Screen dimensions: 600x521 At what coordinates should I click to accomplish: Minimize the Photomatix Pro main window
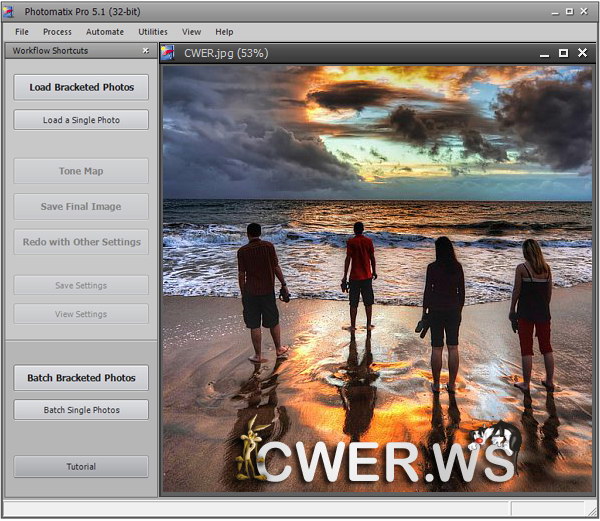551,11
